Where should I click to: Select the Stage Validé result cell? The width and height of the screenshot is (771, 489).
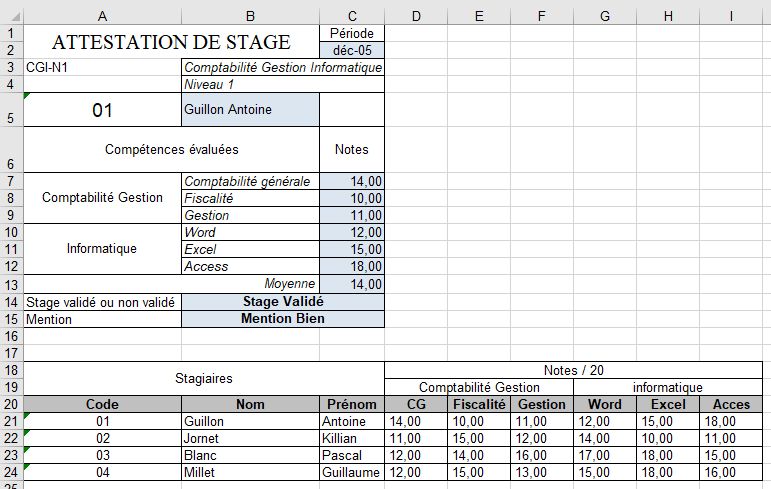click(283, 301)
